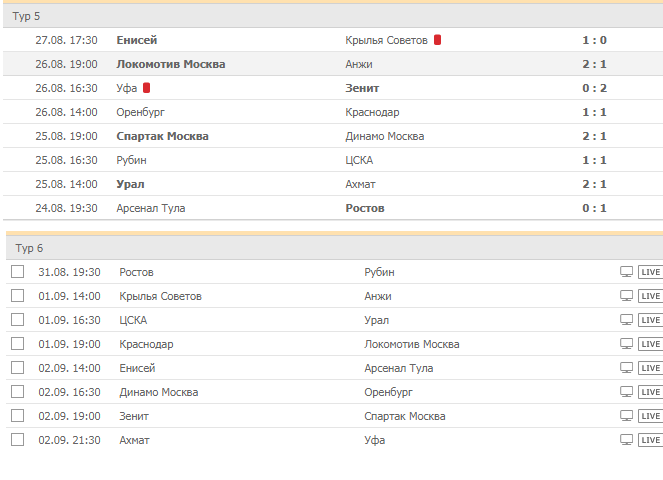
Task: Tick checkbox for ЦСКА vs Урал match
Action: [x=17, y=320]
